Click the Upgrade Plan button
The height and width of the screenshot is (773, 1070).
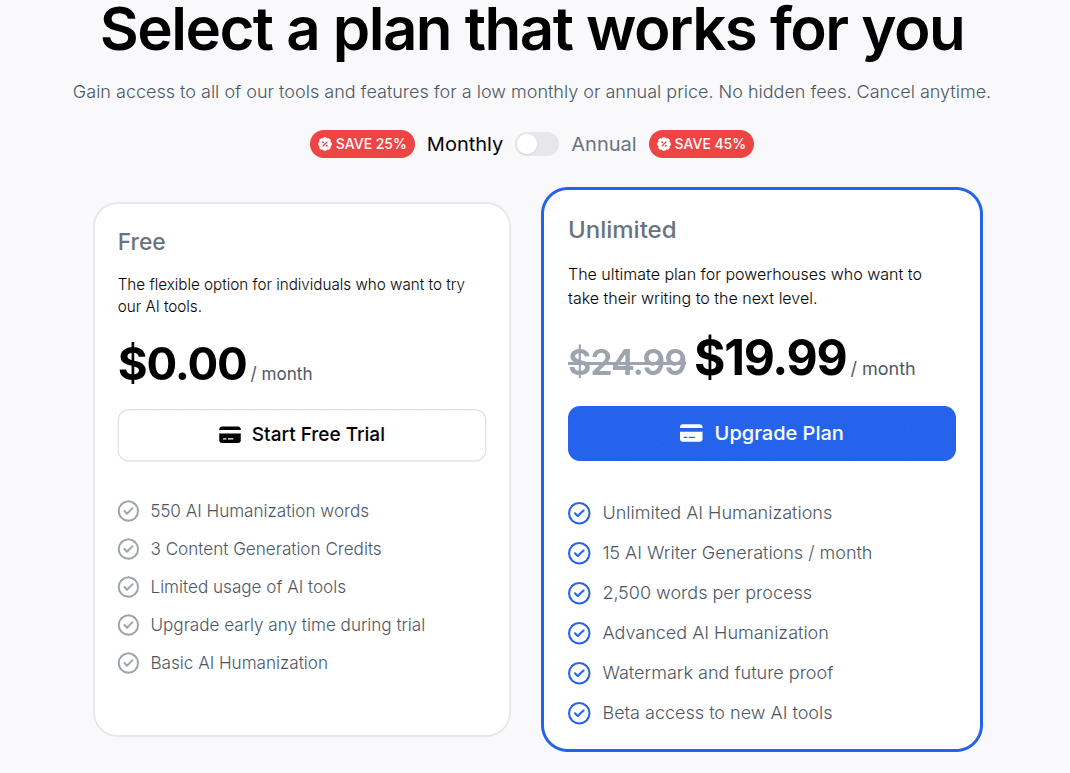(761, 432)
